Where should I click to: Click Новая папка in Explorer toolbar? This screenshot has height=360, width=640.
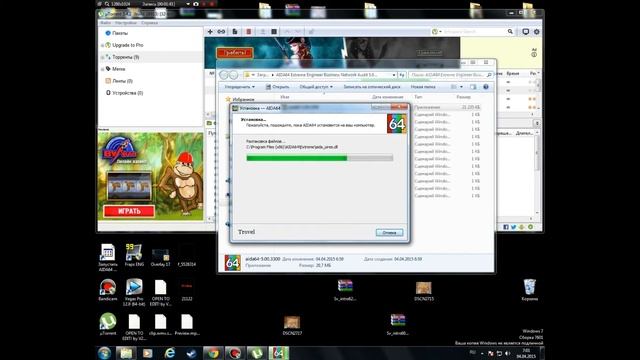click(x=423, y=87)
